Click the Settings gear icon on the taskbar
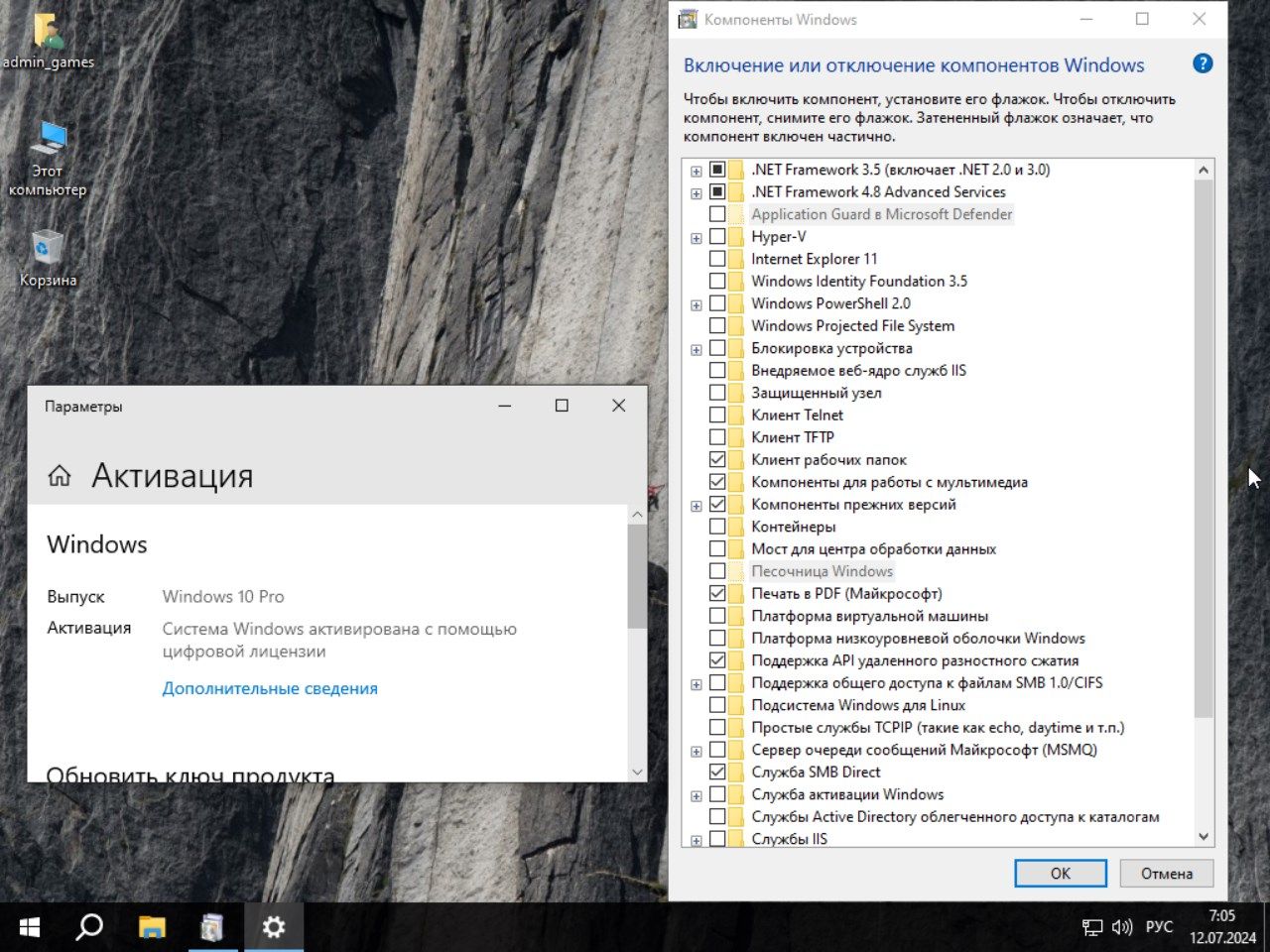 [274, 927]
